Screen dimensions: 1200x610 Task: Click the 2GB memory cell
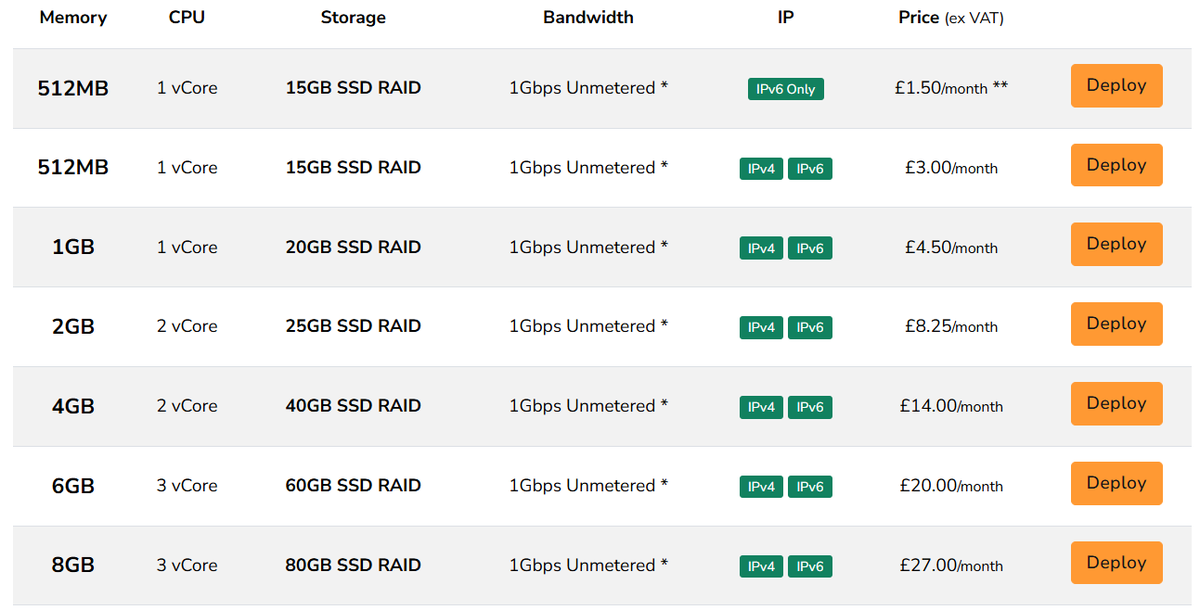(x=73, y=326)
